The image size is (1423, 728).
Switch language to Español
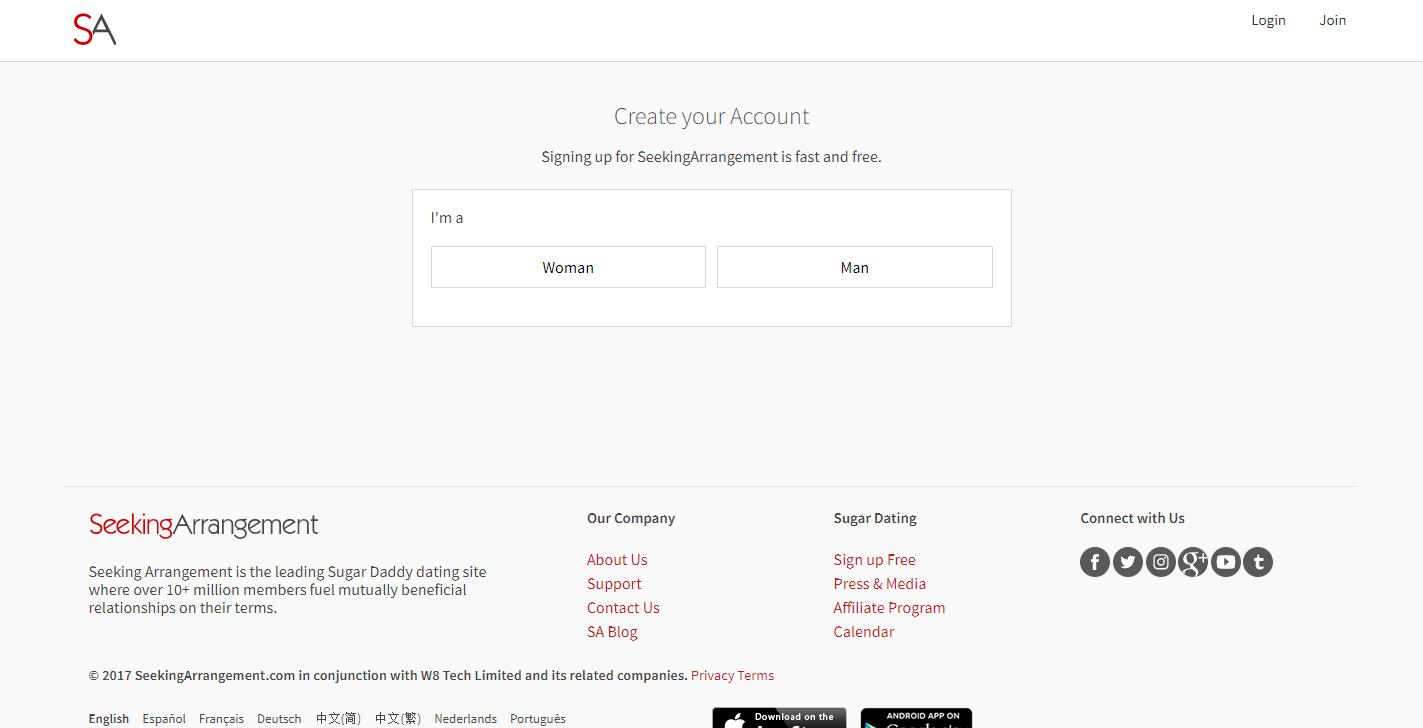pos(164,719)
